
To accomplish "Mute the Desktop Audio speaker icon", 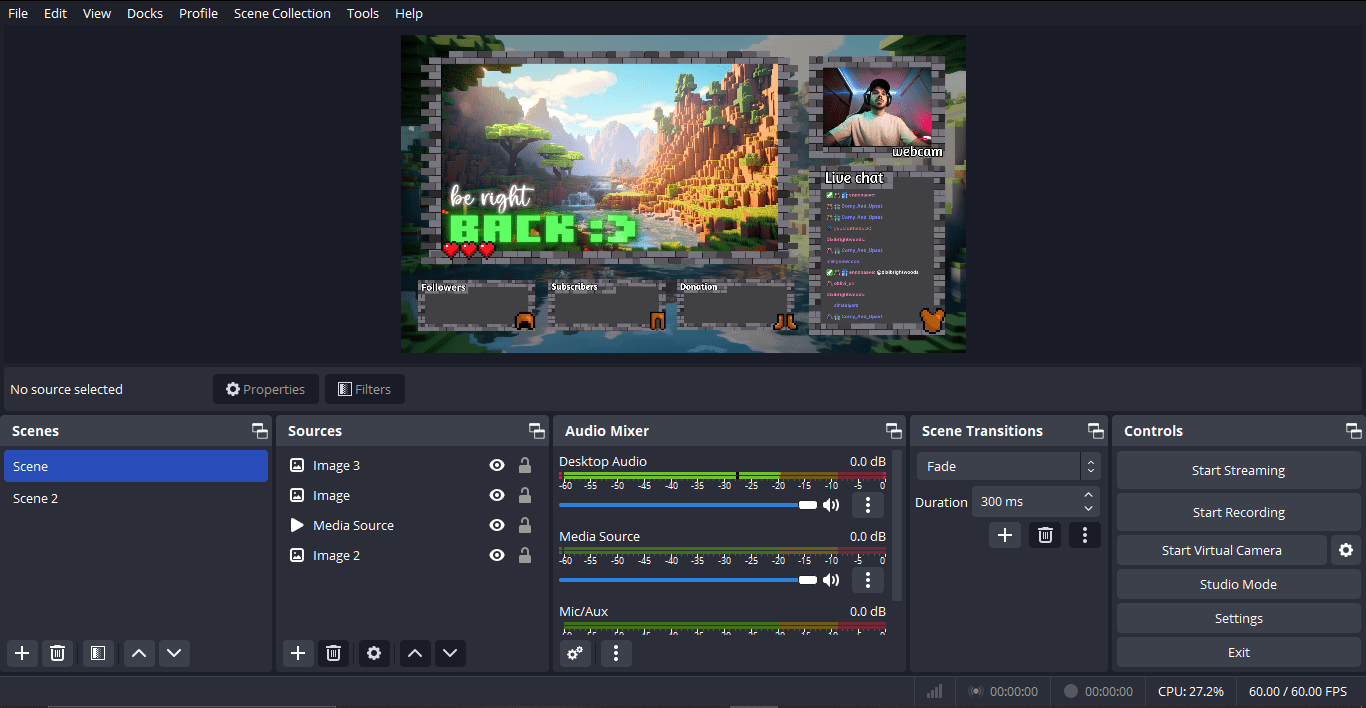I will (x=831, y=505).
